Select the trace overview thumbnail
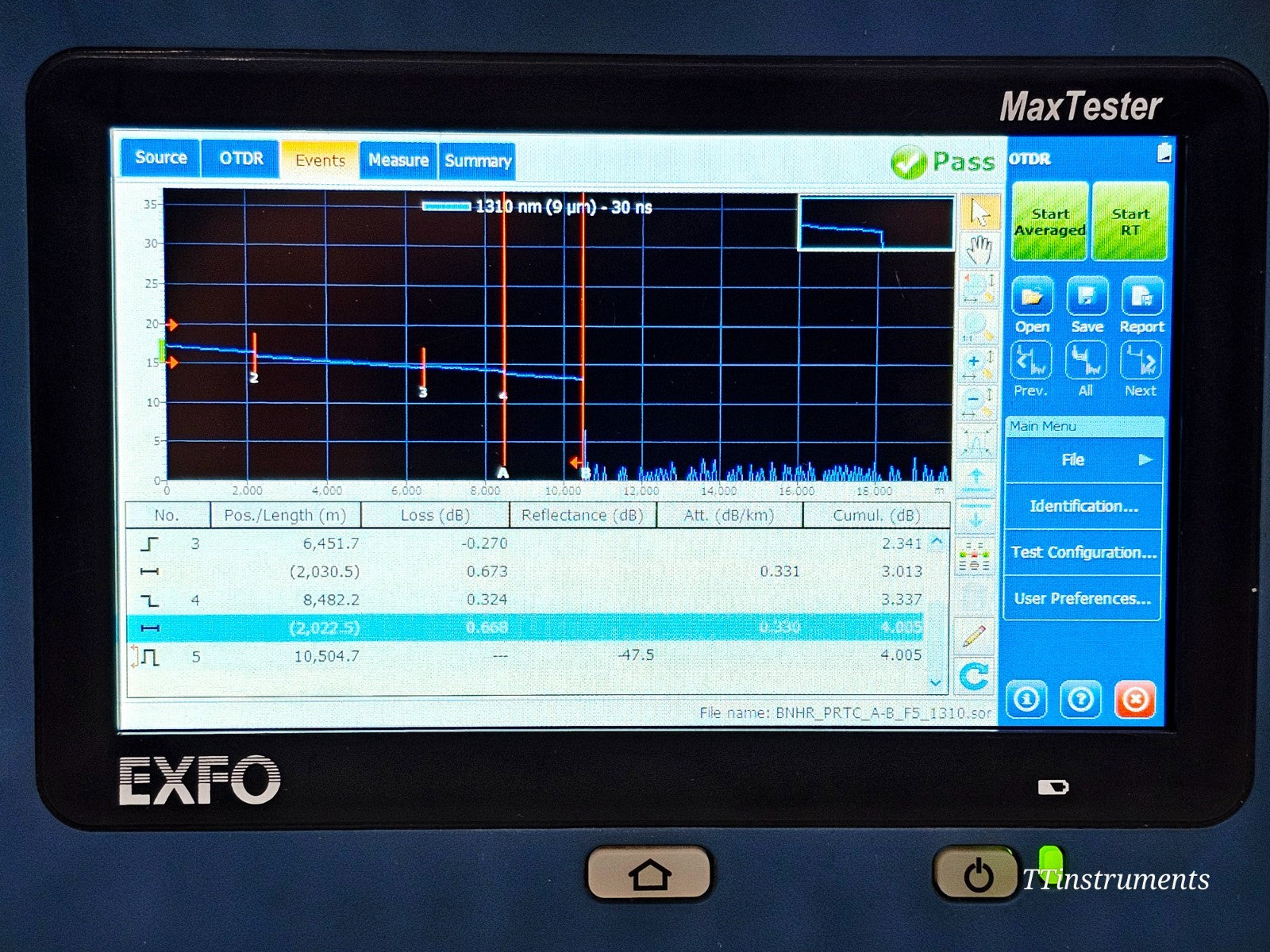Image resolution: width=1270 pixels, height=952 pixels. coord(876,224)
